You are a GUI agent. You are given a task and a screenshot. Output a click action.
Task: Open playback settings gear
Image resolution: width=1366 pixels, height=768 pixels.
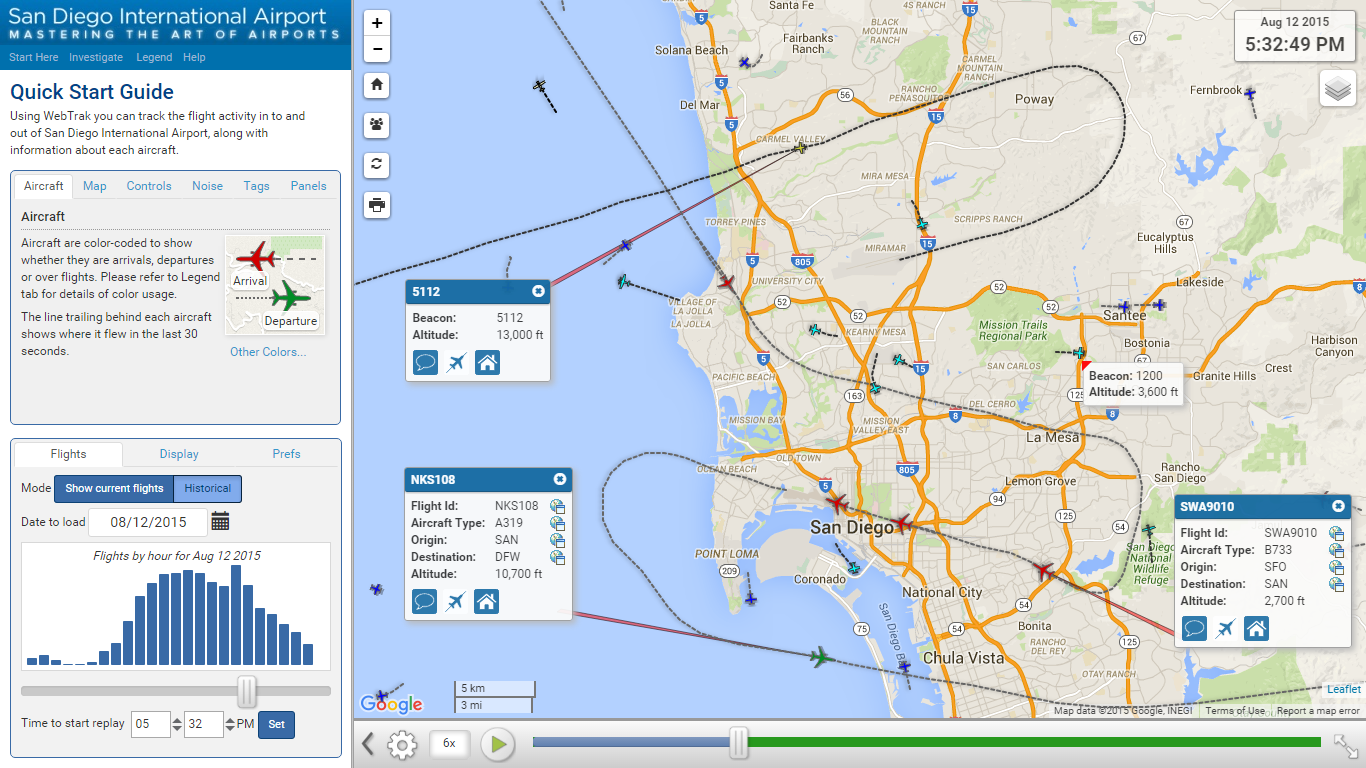(402, 744)
